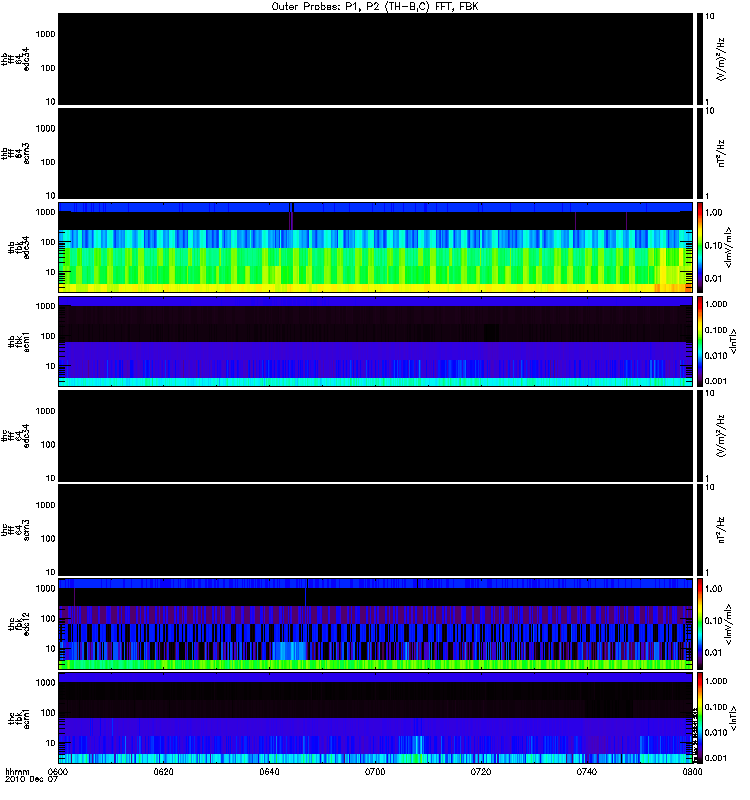Select the thc fff 64 scm3 axis label
The width and height of the screenshot is (750, 800).
point(15,530)
